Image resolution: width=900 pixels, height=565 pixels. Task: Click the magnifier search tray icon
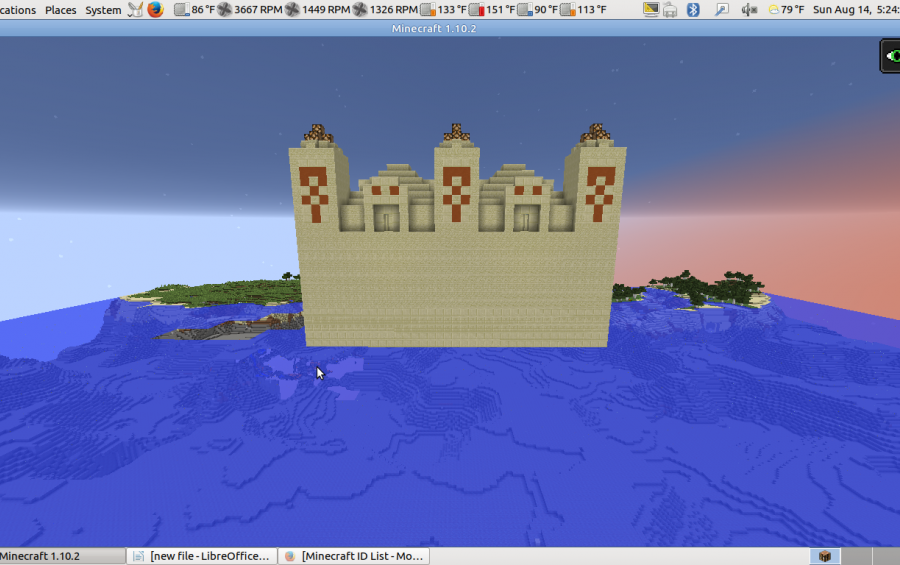pyautogui.click(x=721, y=9)
